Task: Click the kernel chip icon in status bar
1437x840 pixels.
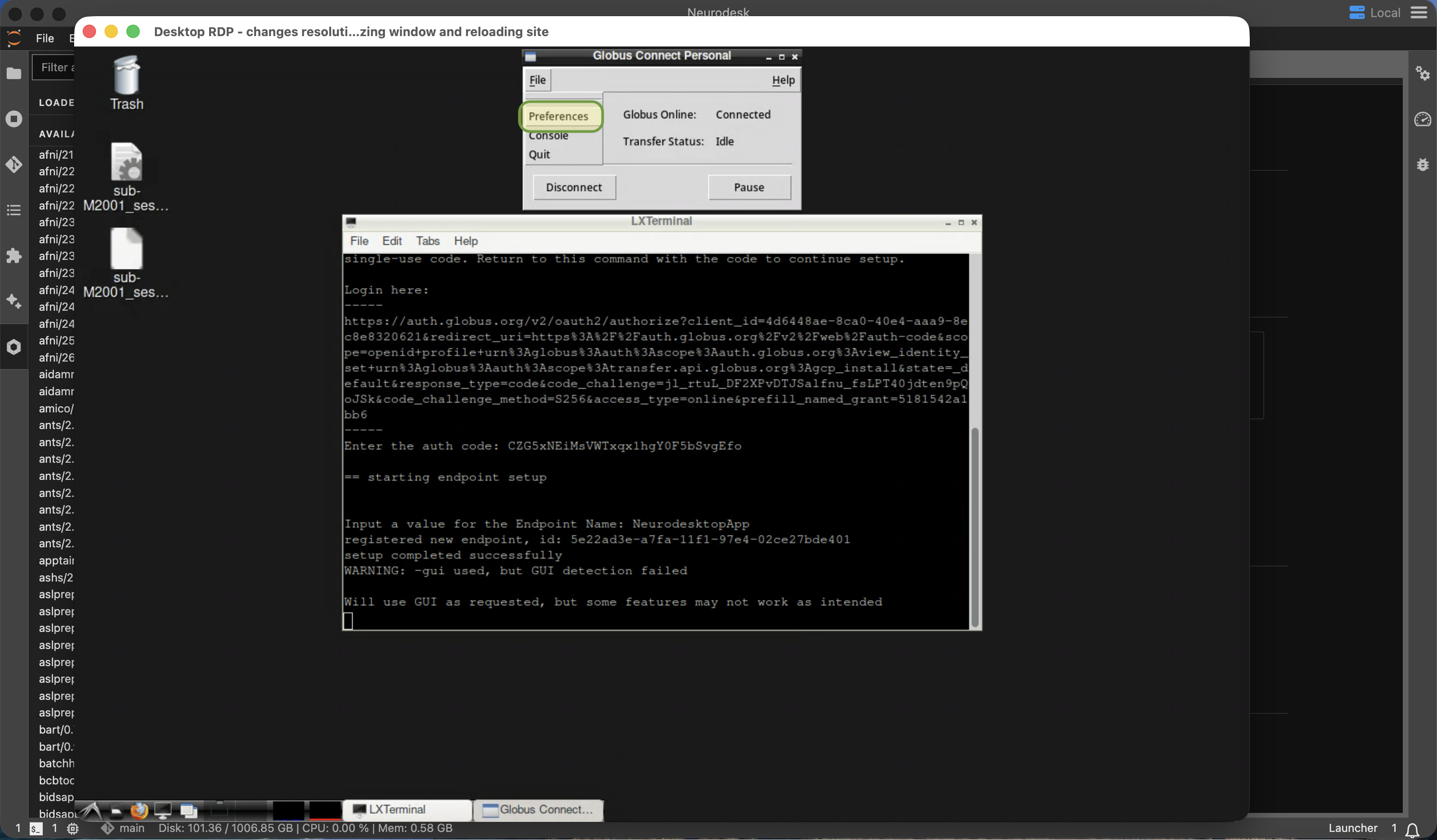Action: point(72,829)
